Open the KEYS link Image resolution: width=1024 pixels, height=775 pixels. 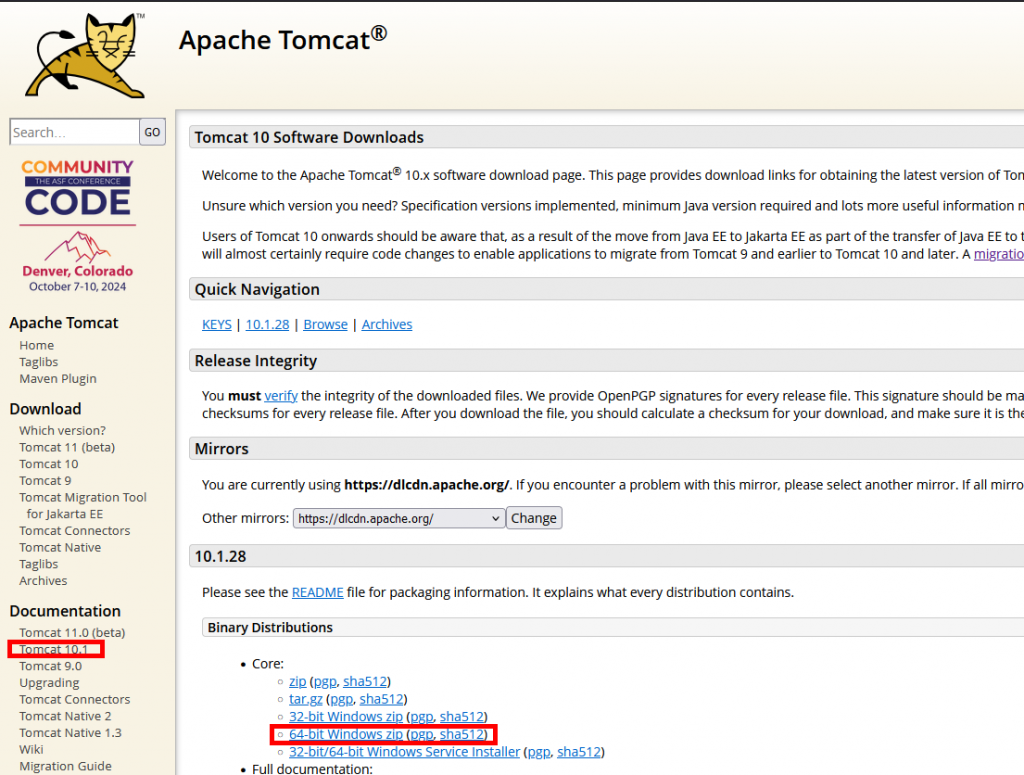(217, 324)
